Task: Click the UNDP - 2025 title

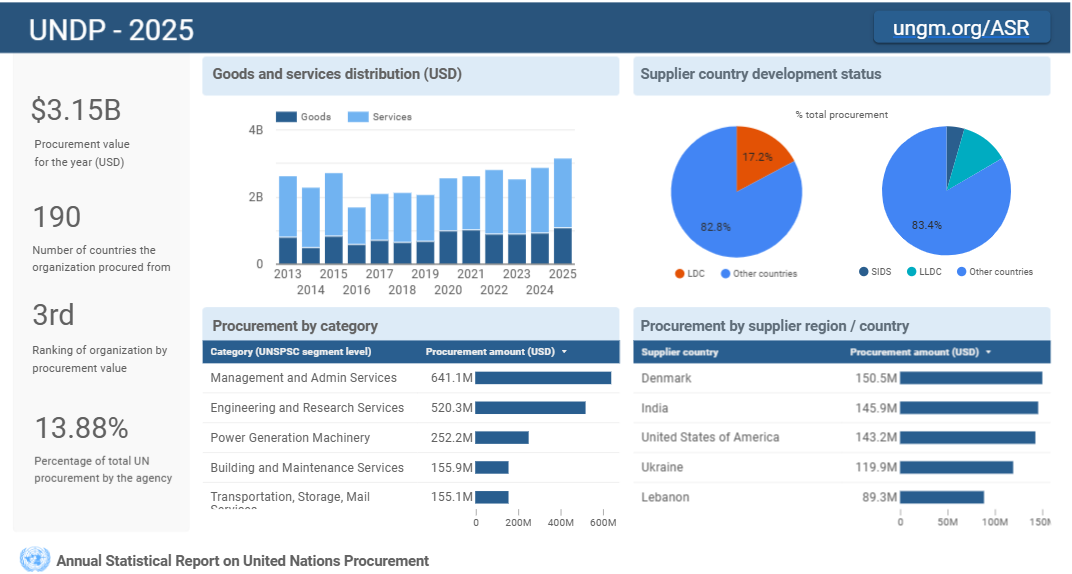Action: 111,30
